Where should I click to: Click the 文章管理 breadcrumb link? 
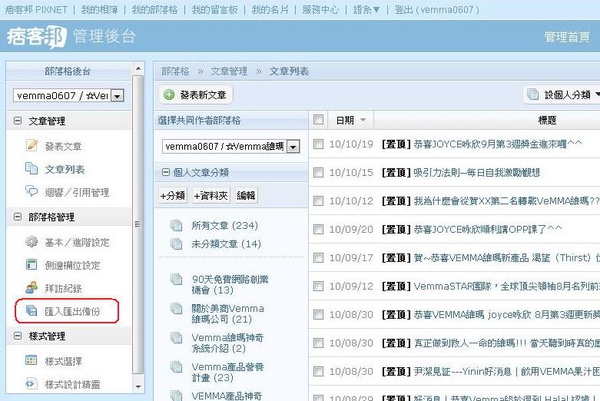click(x=229, y=71)
